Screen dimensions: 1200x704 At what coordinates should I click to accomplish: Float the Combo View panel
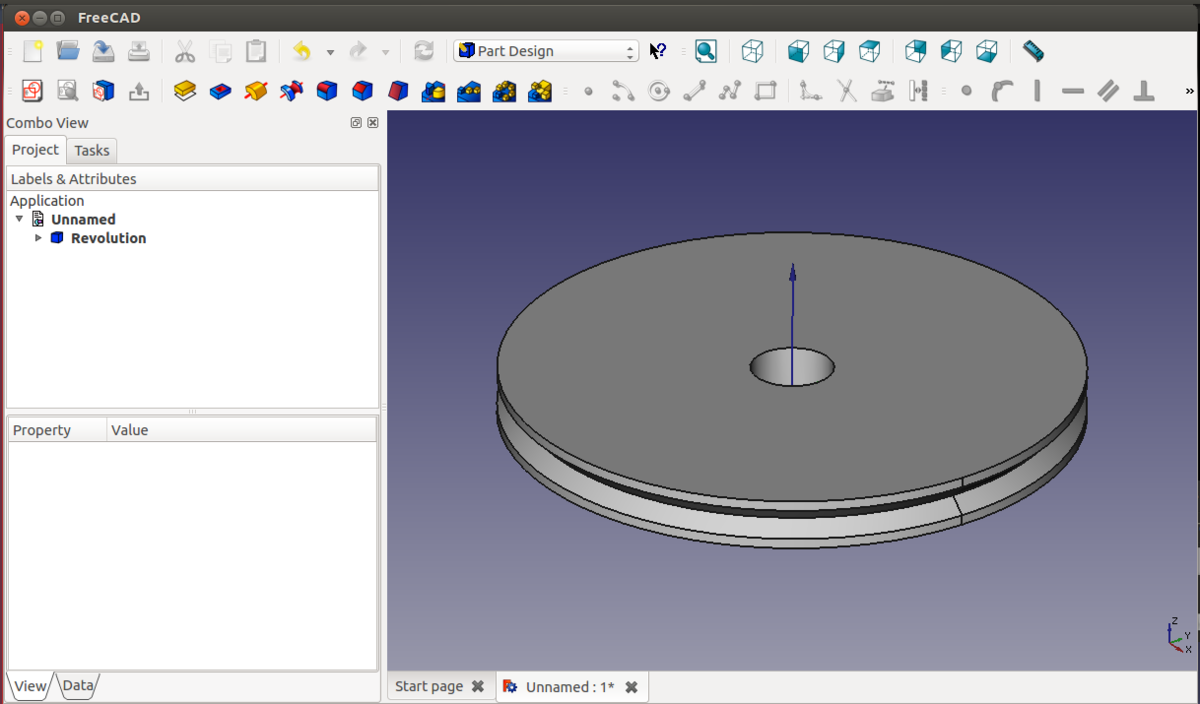pos(356,123)
